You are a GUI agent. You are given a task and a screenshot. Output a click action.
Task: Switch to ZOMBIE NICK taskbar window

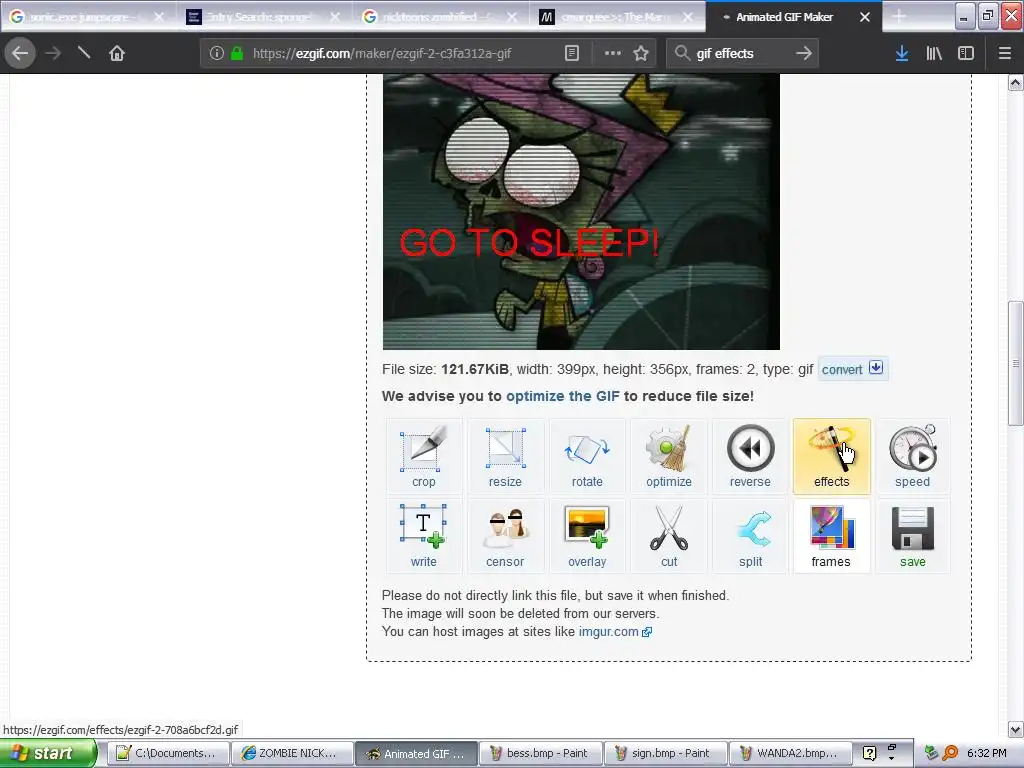click(x=292, y=753)
